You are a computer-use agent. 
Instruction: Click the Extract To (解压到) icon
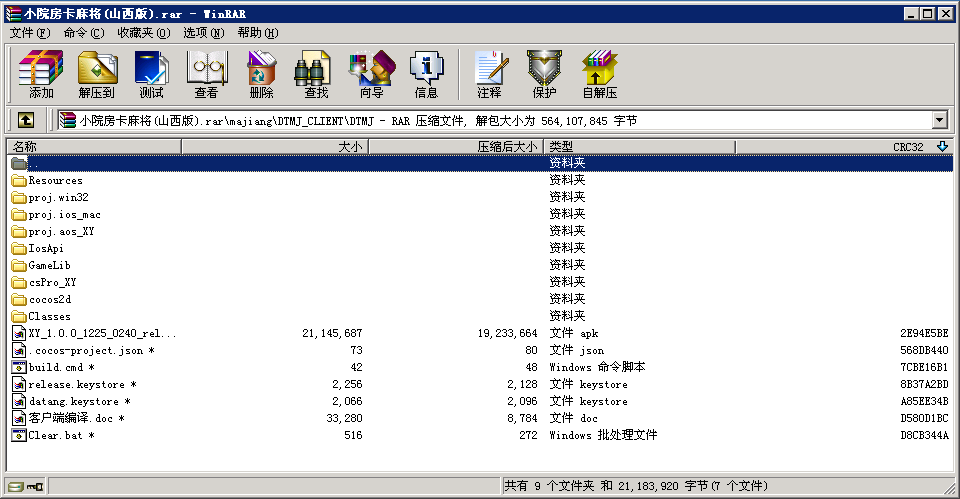click(96, 74)
